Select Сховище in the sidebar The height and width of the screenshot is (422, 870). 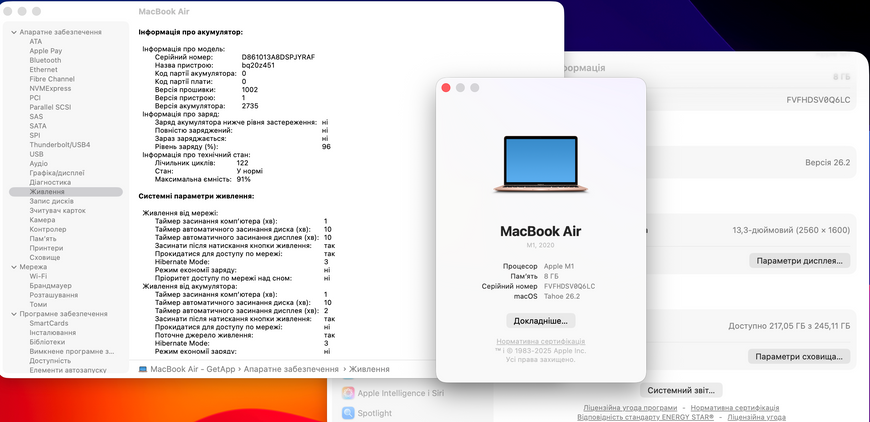point(44,258)
